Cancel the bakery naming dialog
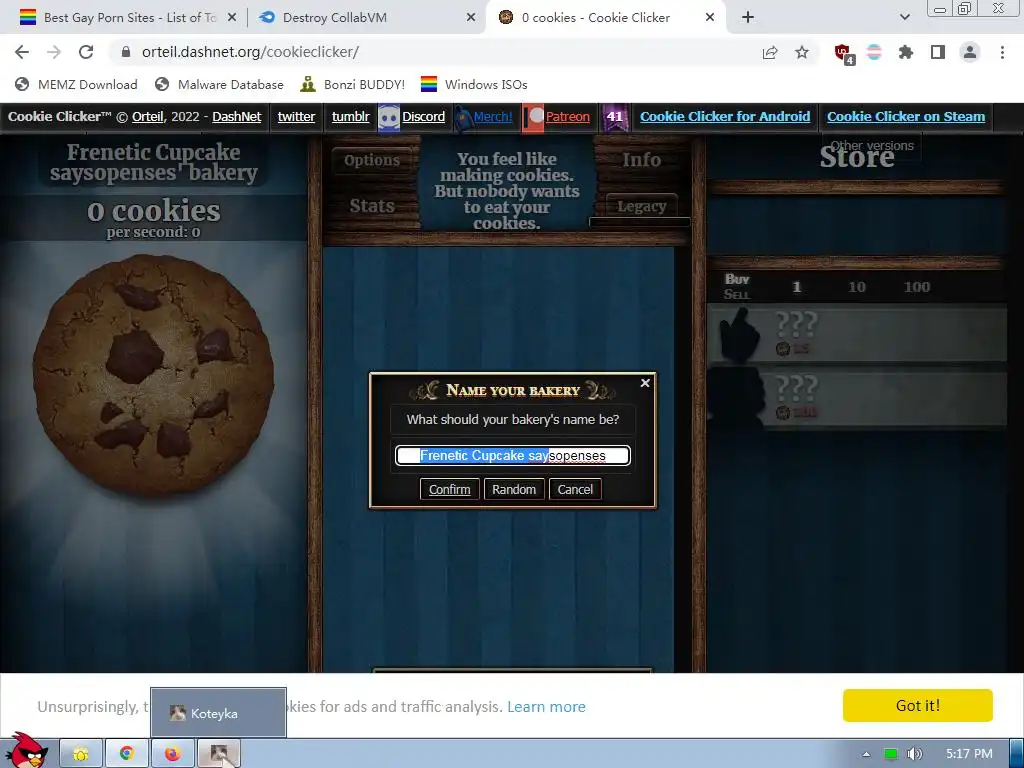This screenshot has width=1024, height=768. [575, 489]
